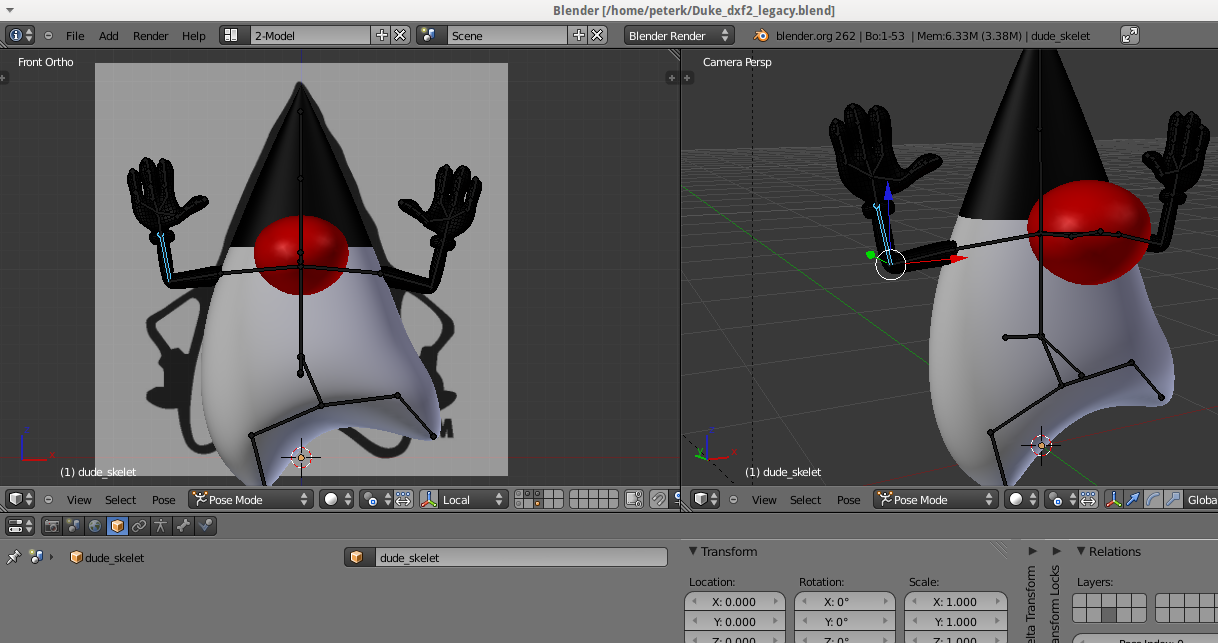Open the Render properties camera tab
Screen dimensions: 1218x643
[x=49, y=525]
